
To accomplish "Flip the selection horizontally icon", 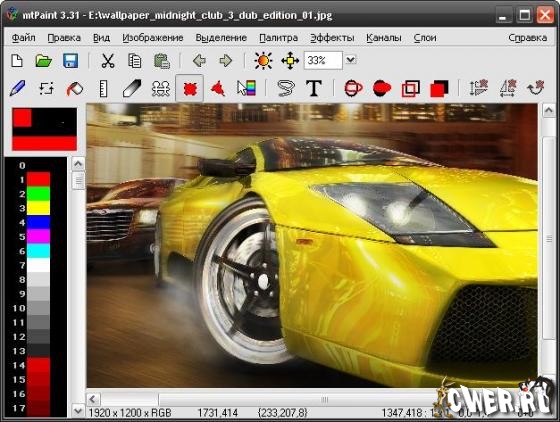I will point(508,88).
